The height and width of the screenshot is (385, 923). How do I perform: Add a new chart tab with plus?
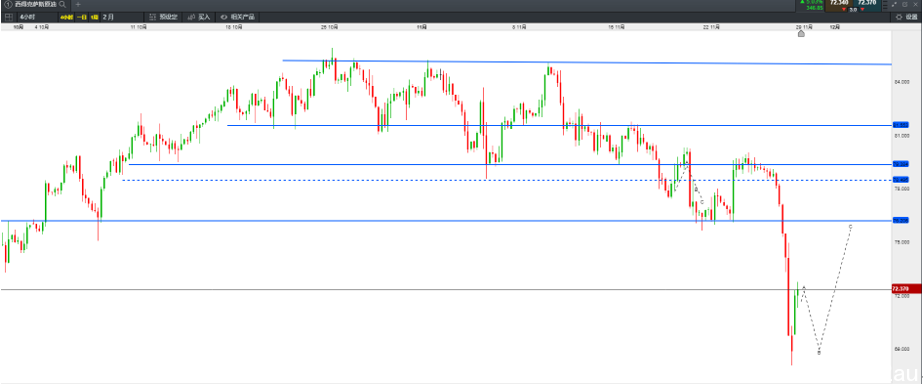tap(78, 4)
